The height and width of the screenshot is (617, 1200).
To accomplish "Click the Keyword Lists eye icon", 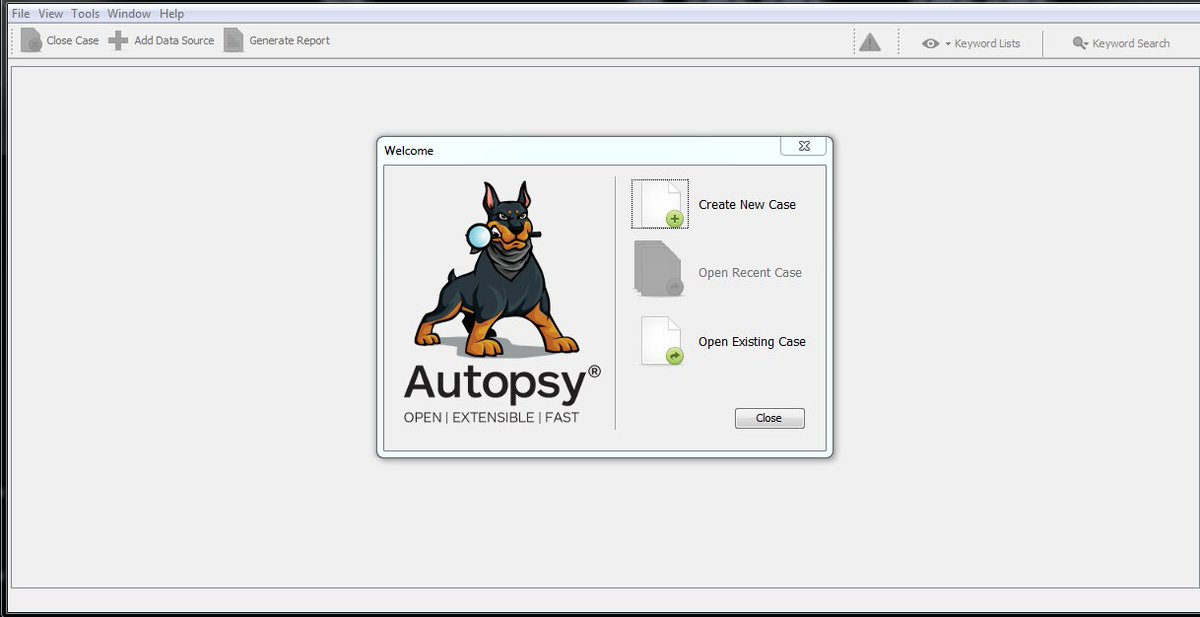I will pyautogui.click(x=931, y=43).
